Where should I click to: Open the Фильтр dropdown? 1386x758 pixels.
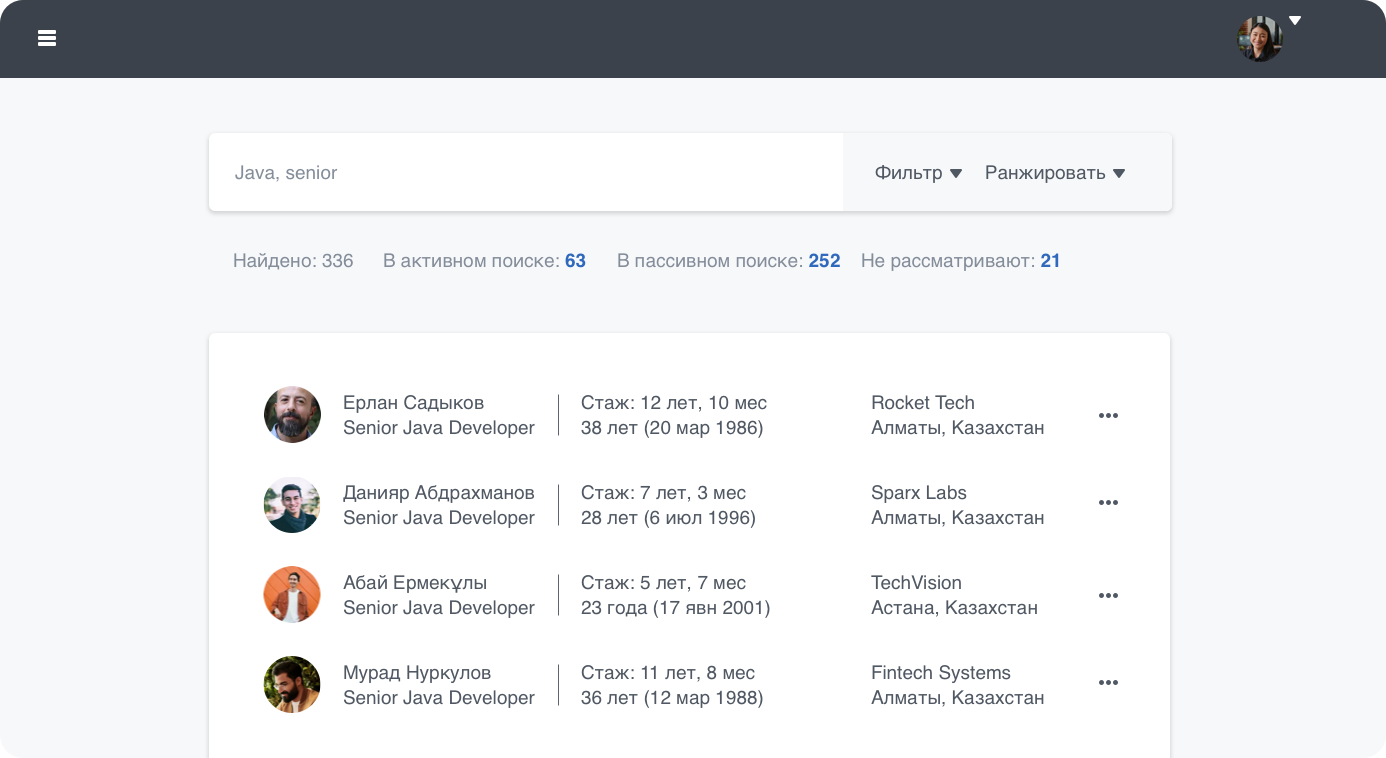918,173
